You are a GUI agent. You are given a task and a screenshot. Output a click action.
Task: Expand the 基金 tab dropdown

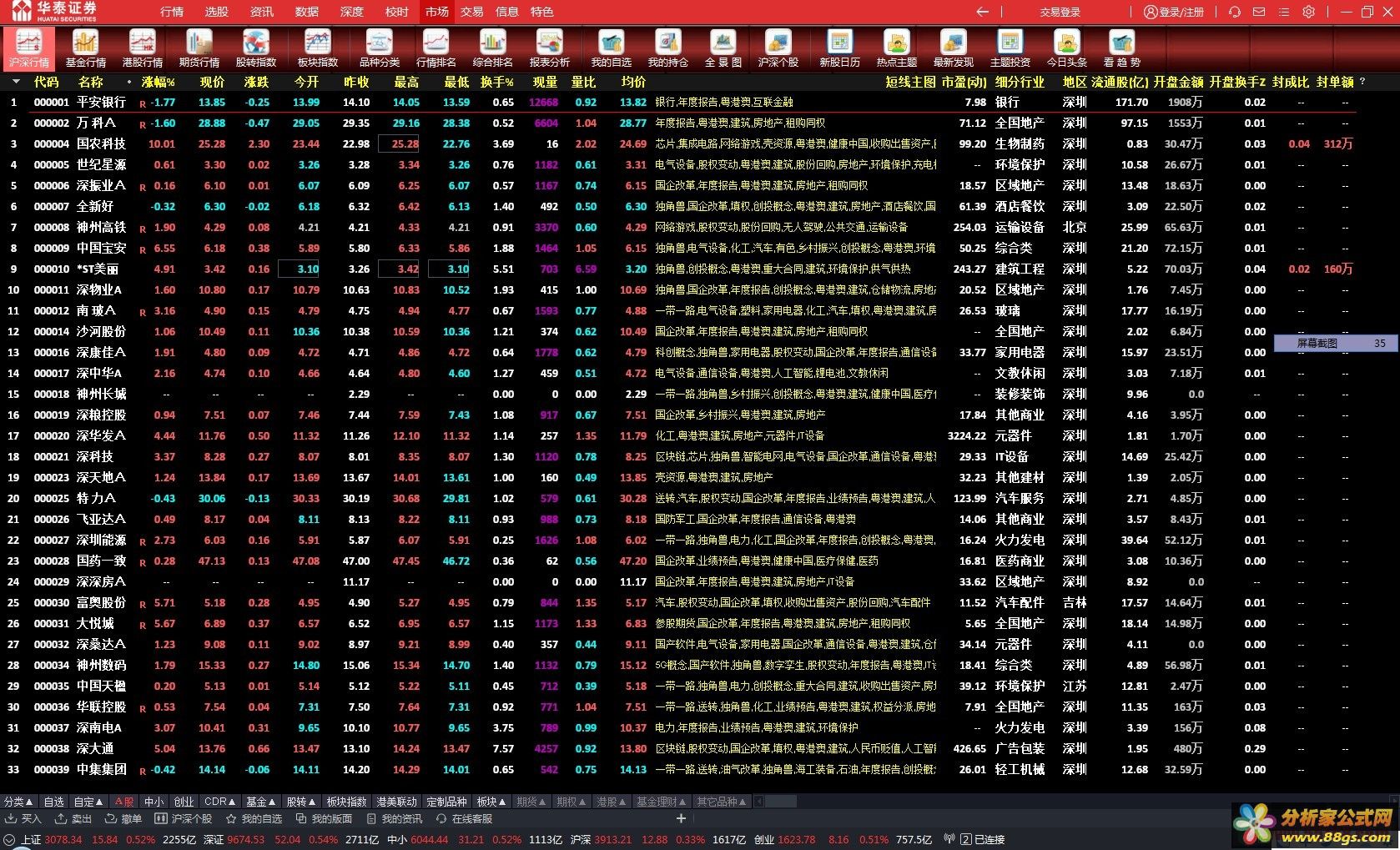pyautogui.click(x=261, y=802)
